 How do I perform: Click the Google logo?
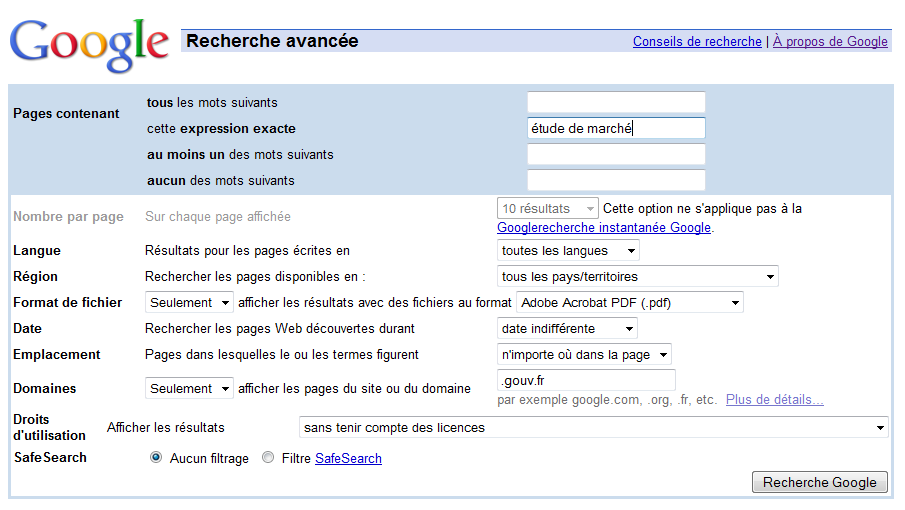pyautogui.click(x=89, y=45)
